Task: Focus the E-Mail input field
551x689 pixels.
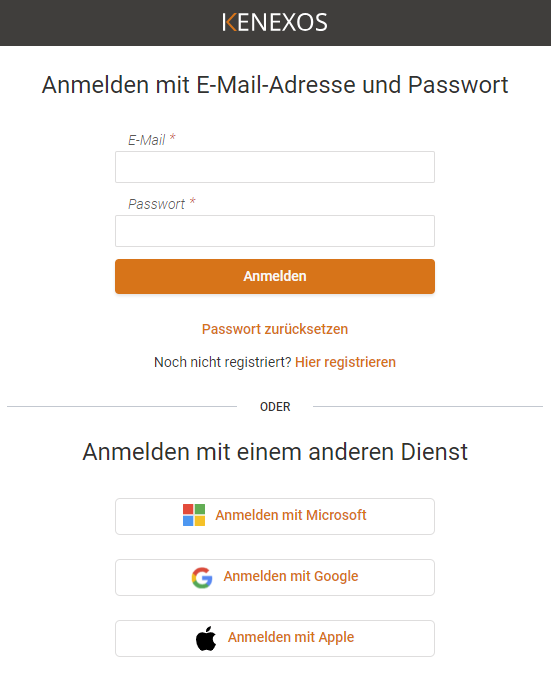Action: pos(275,167)
